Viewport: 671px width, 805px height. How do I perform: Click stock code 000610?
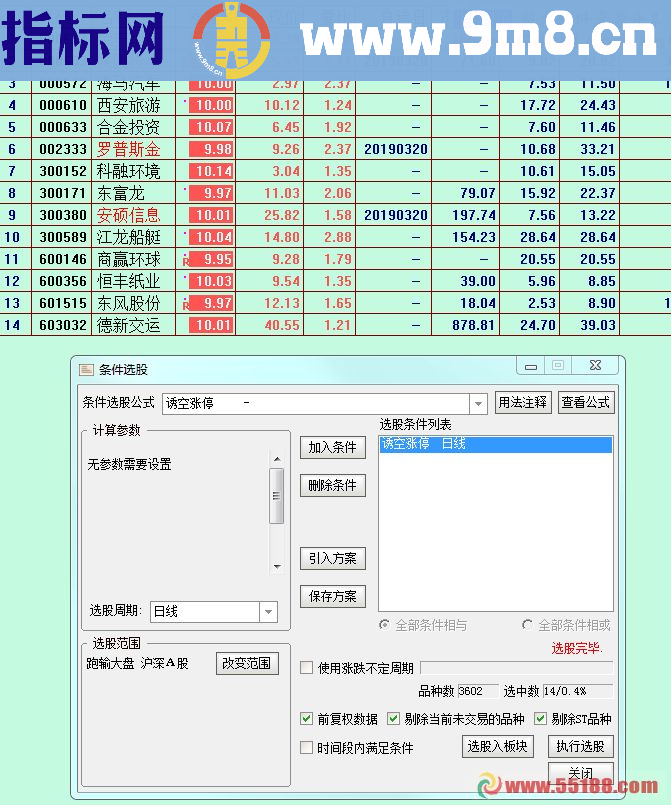pyautogui.click(x=63, y=105)
